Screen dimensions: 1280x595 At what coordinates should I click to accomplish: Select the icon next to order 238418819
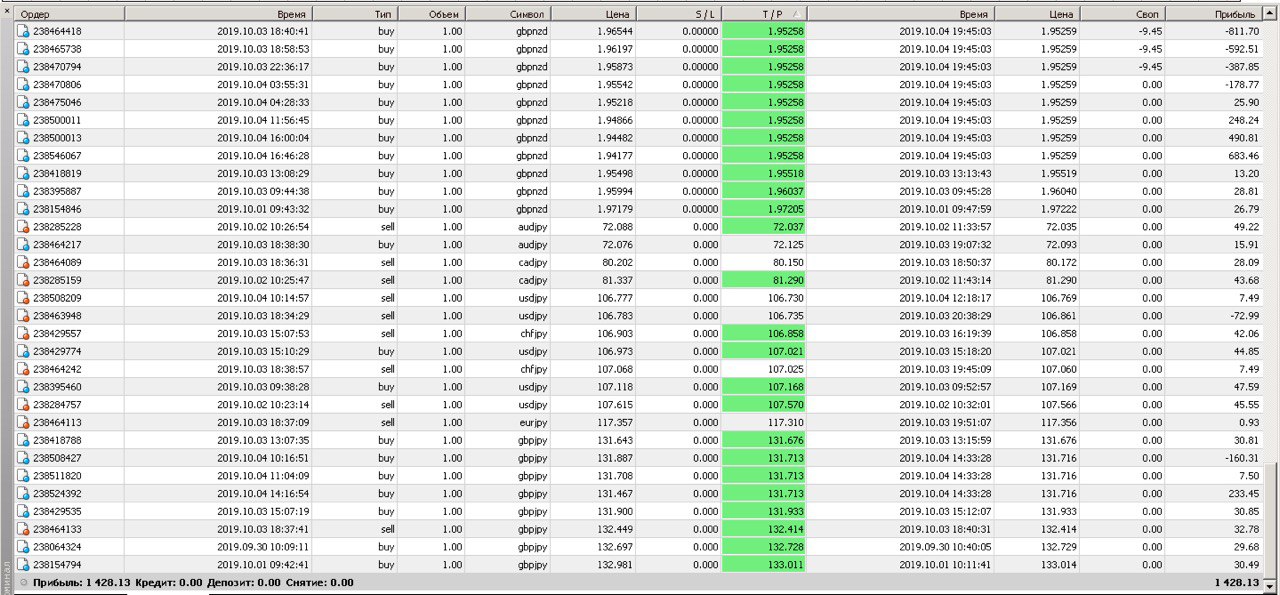[23, 173]
